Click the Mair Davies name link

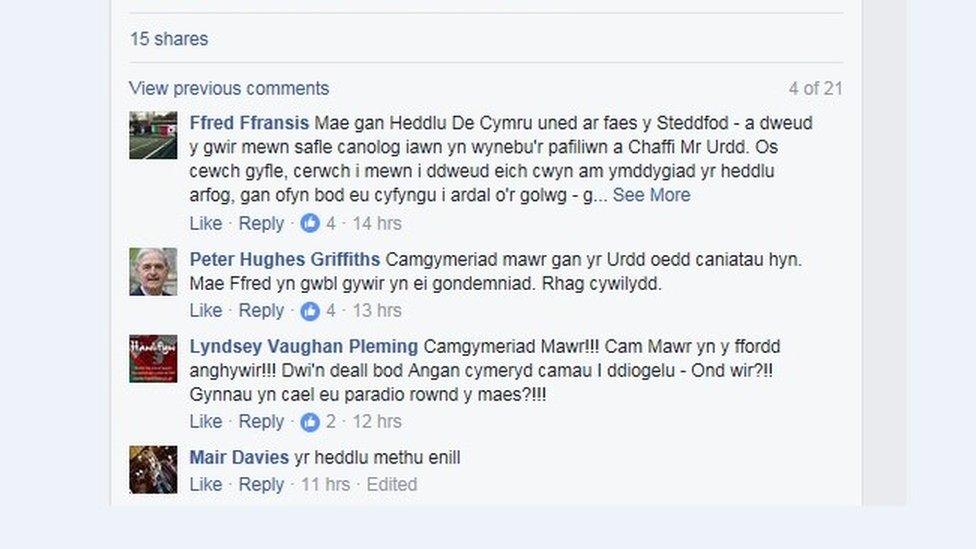point(239,458)
